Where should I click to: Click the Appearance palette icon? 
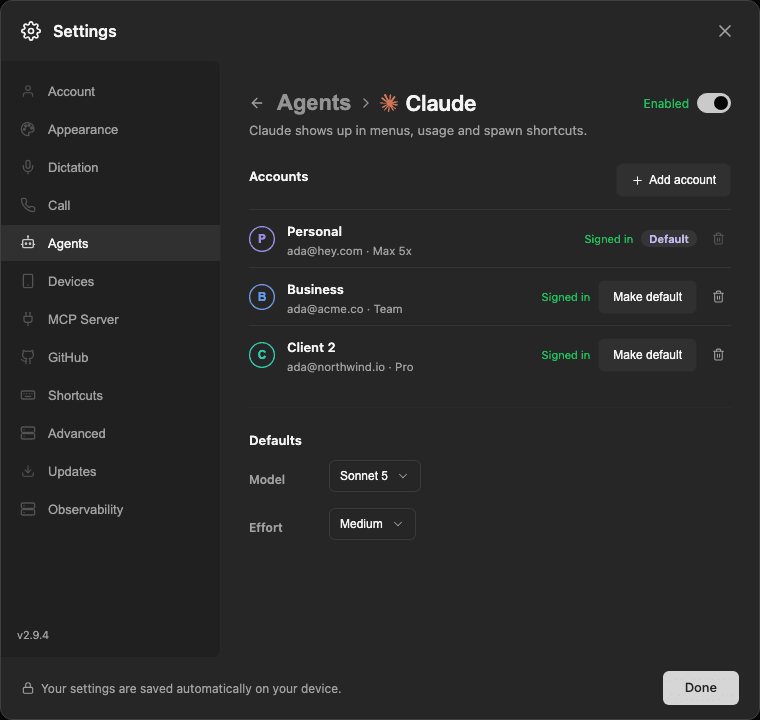[x=28, y=129]
